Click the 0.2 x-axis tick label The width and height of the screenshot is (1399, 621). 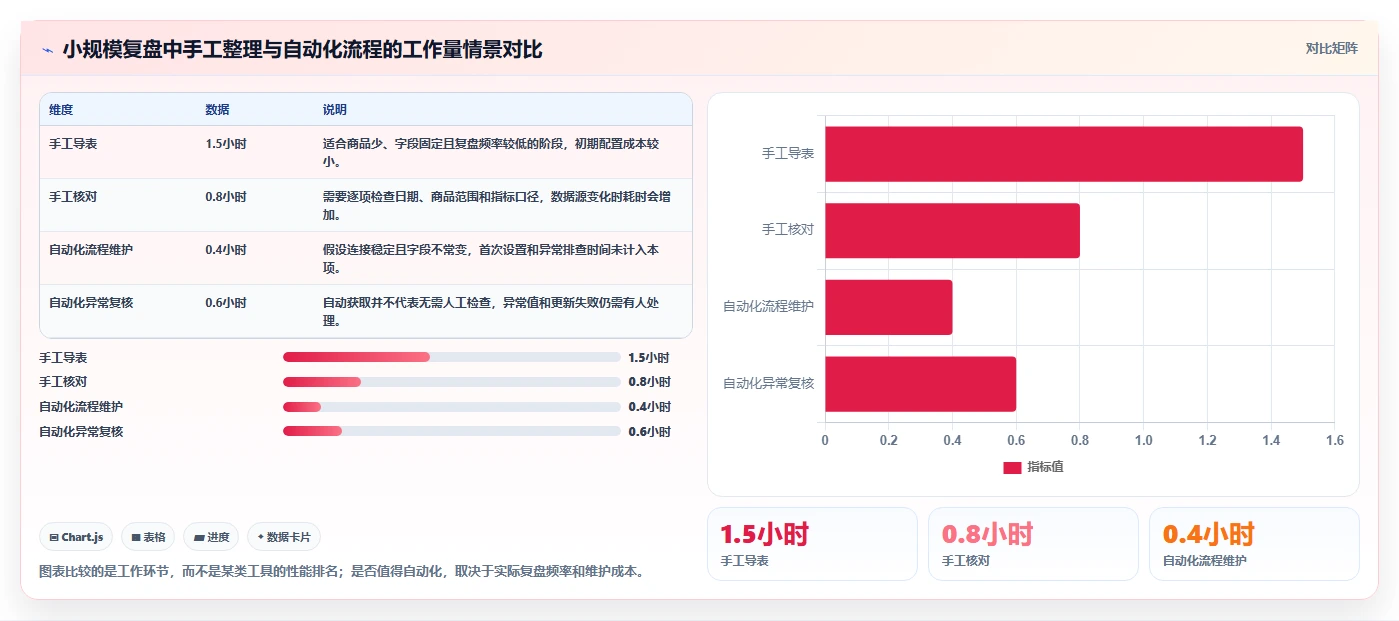tap(888, 440)
